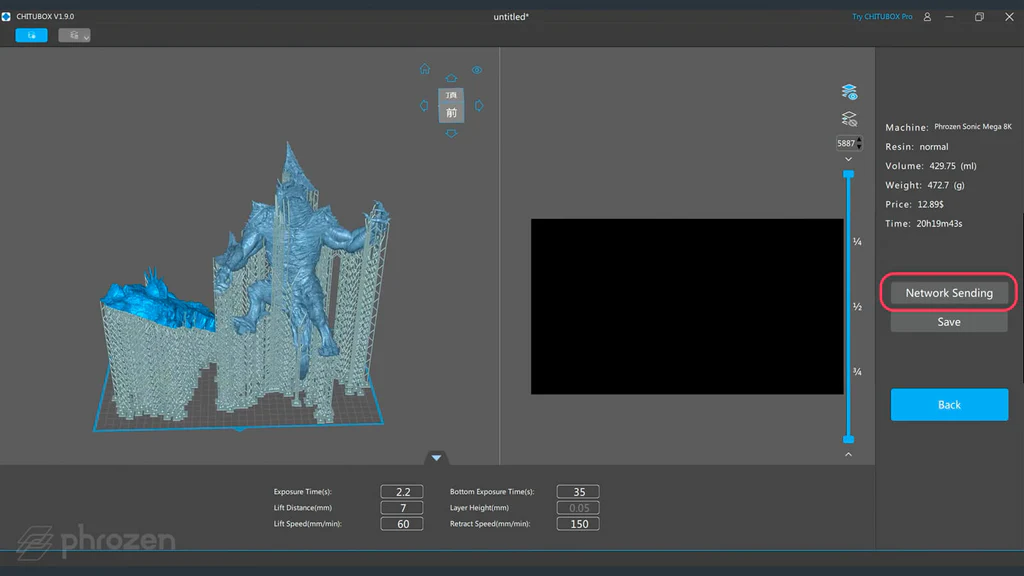Rotate view left using the left arrow icon

[x=424, y=105]
